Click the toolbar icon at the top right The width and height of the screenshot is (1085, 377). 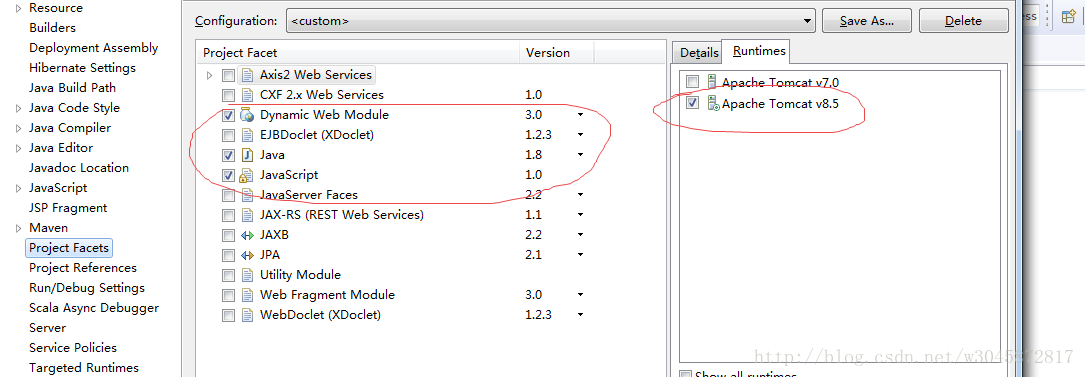[x=1069, y=16]
